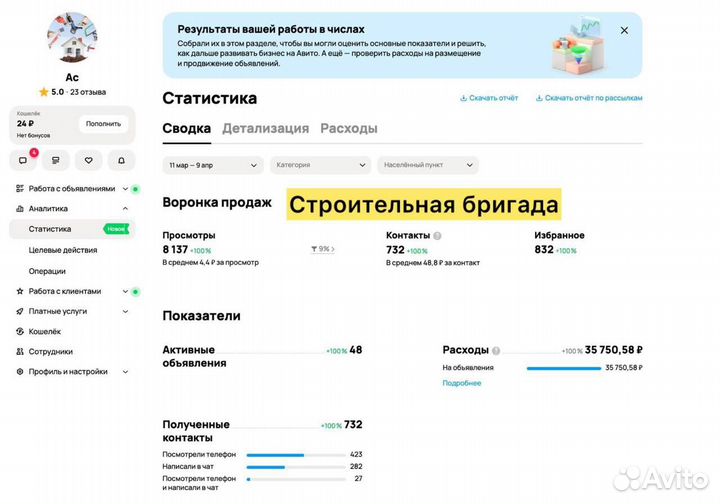The width and height of the screenshot is (720, 504).
Task: Open Операции in the sidebar
Action: [x=47, y=271]
